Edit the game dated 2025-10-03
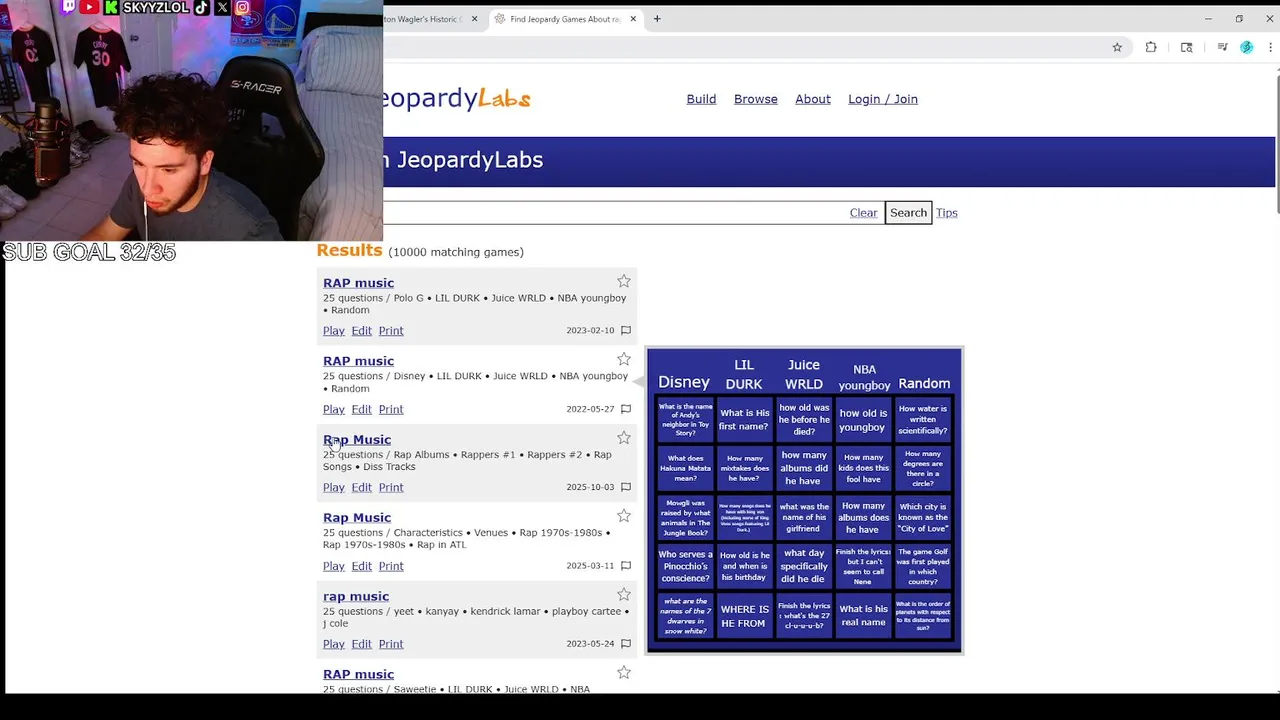1280x720 pixels. coord(362,488)
